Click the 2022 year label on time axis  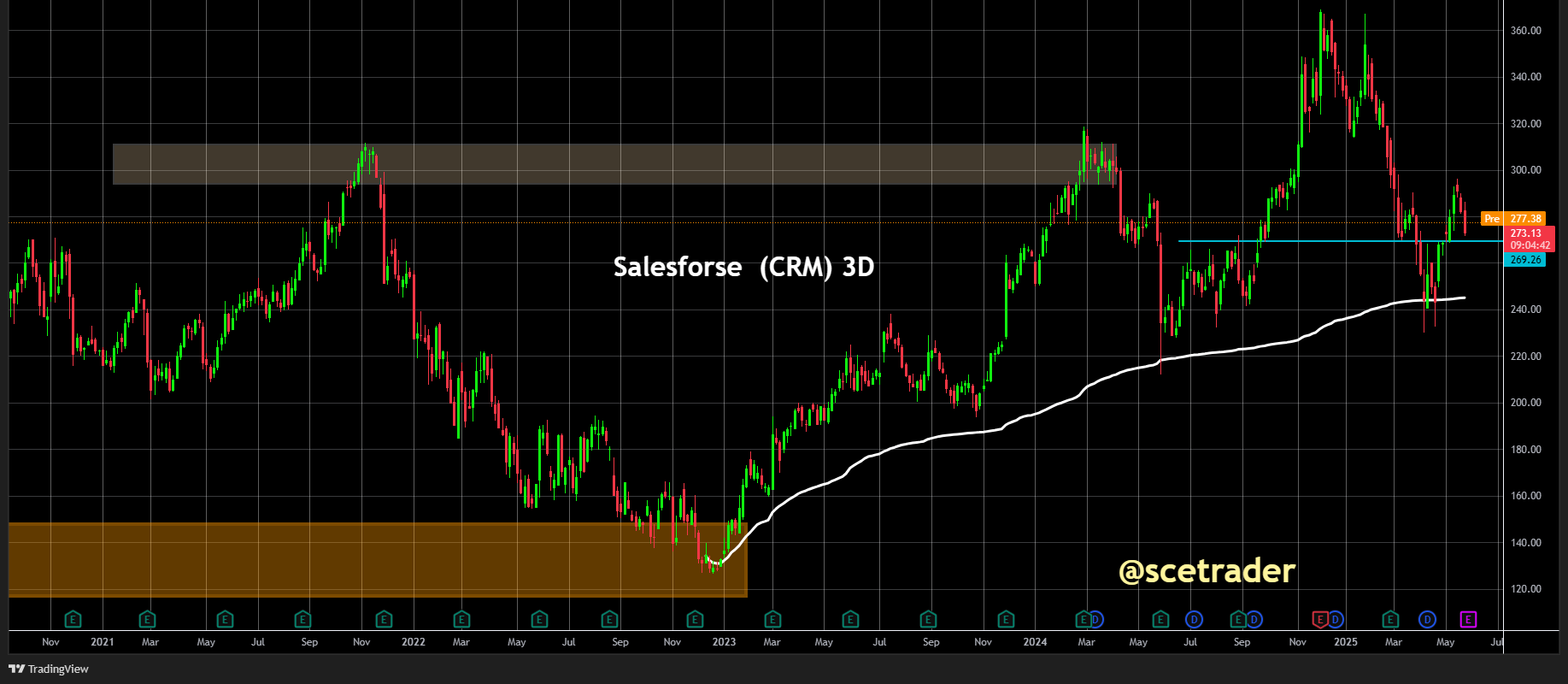[x=414, y=642]
